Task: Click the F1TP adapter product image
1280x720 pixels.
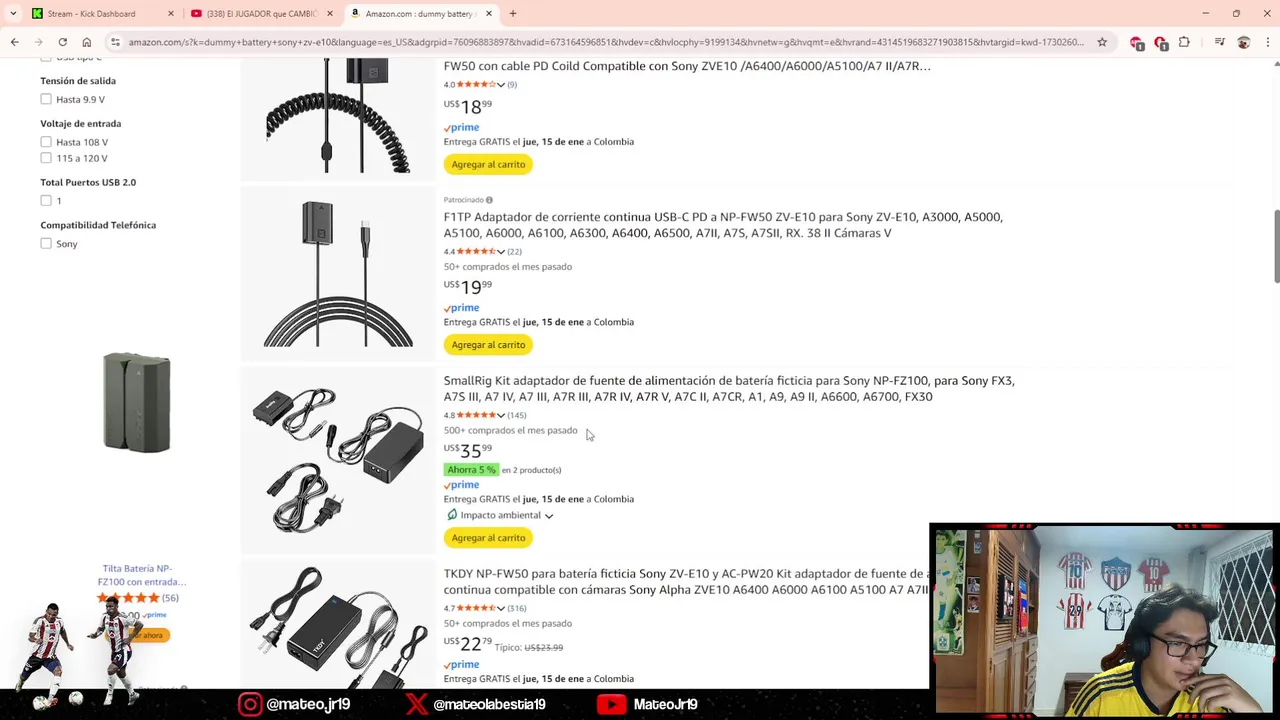Action: coord(338,273)
